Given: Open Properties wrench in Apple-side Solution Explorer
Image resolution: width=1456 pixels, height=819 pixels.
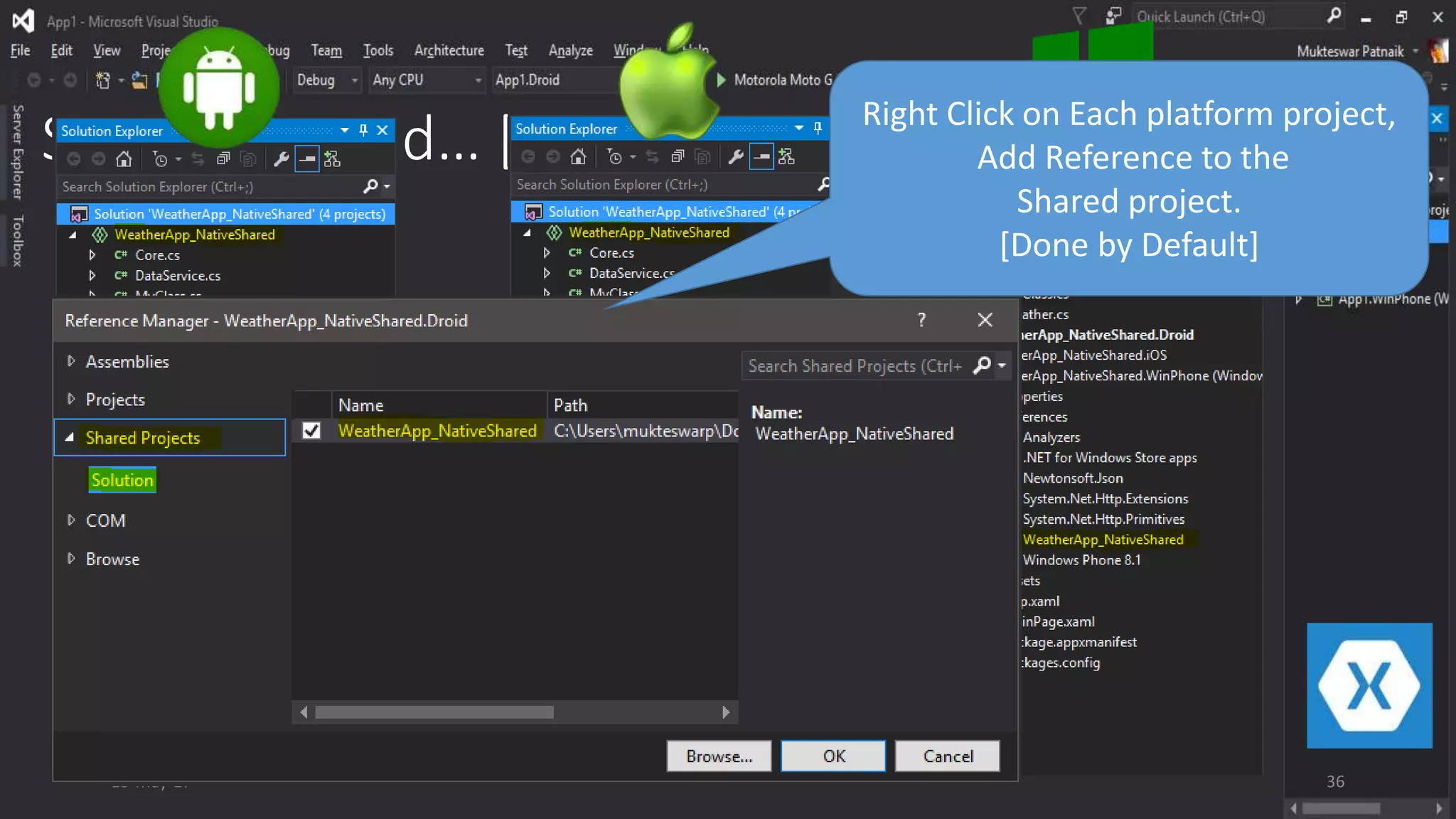Looking at the screenshot, I should click(736, 157).
